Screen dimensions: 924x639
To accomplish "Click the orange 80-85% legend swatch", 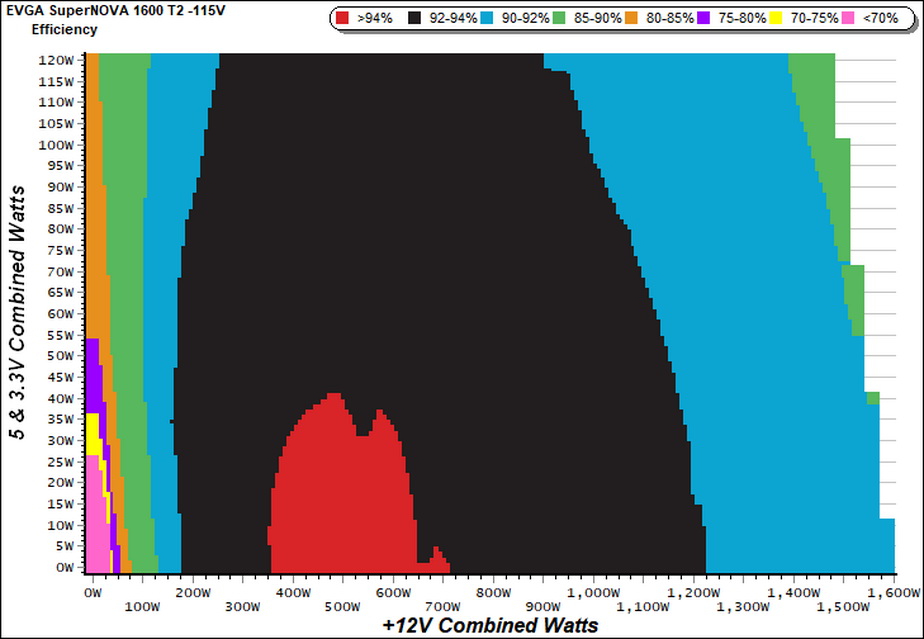I will [631, 18].
